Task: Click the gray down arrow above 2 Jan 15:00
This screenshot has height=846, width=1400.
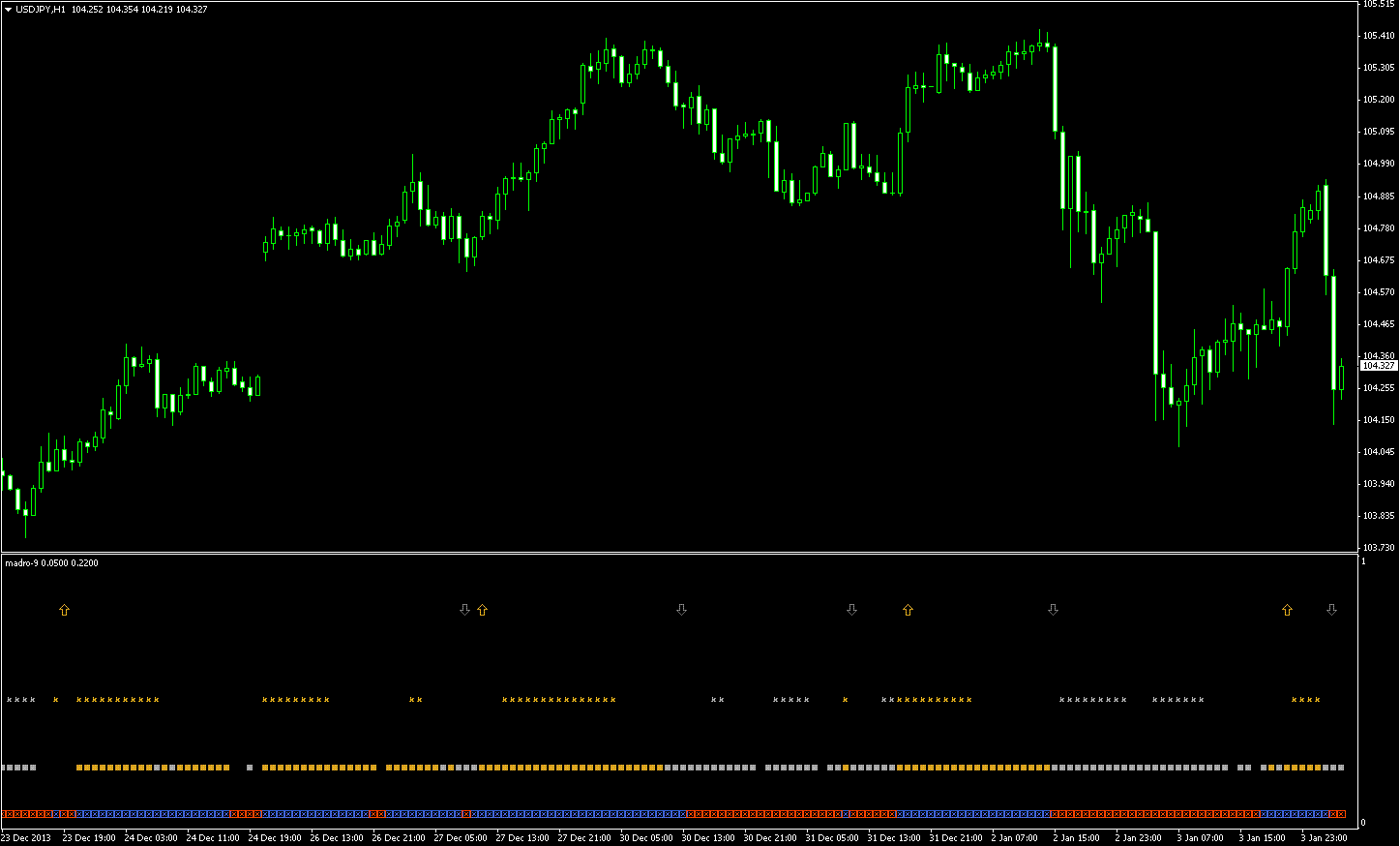Action: point(1053,610)
